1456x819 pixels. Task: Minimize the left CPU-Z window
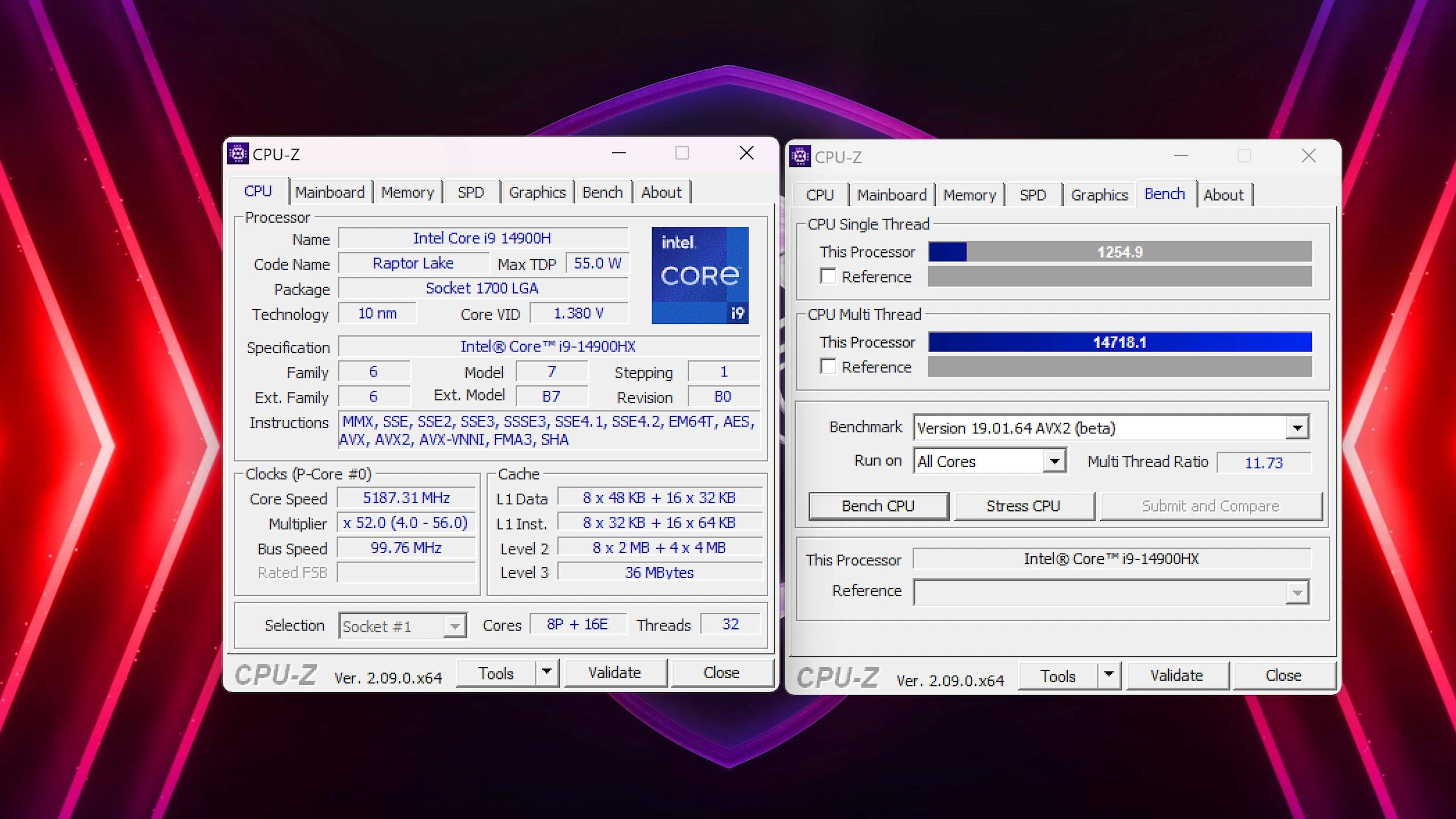pyautogui.click(x=619, y=153)
